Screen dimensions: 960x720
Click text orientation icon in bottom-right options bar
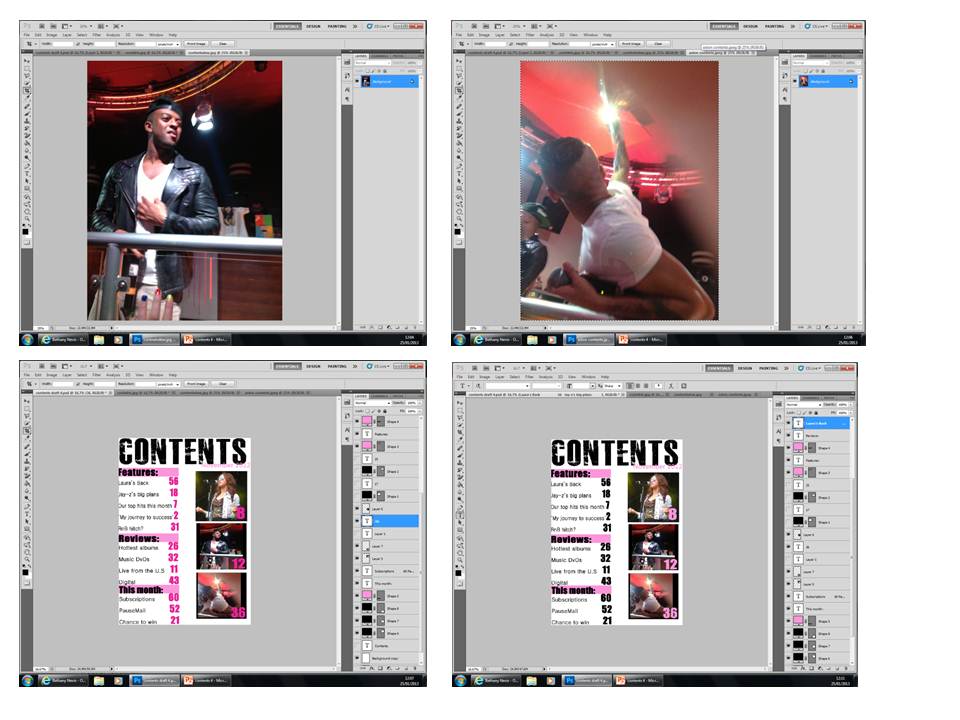pyautogui.click(x=478, y=386)
